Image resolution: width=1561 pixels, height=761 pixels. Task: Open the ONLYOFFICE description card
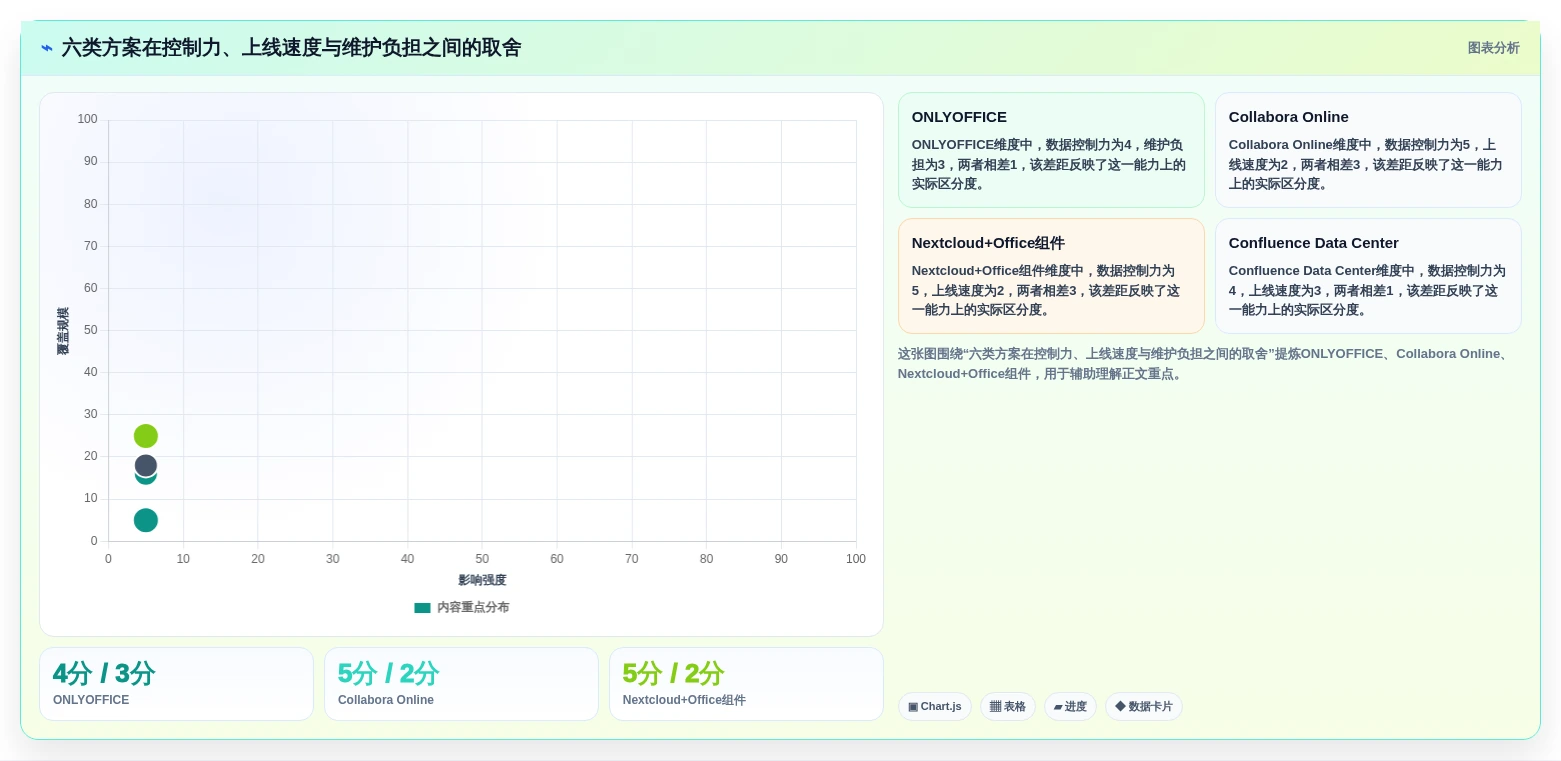(1051, 150)
